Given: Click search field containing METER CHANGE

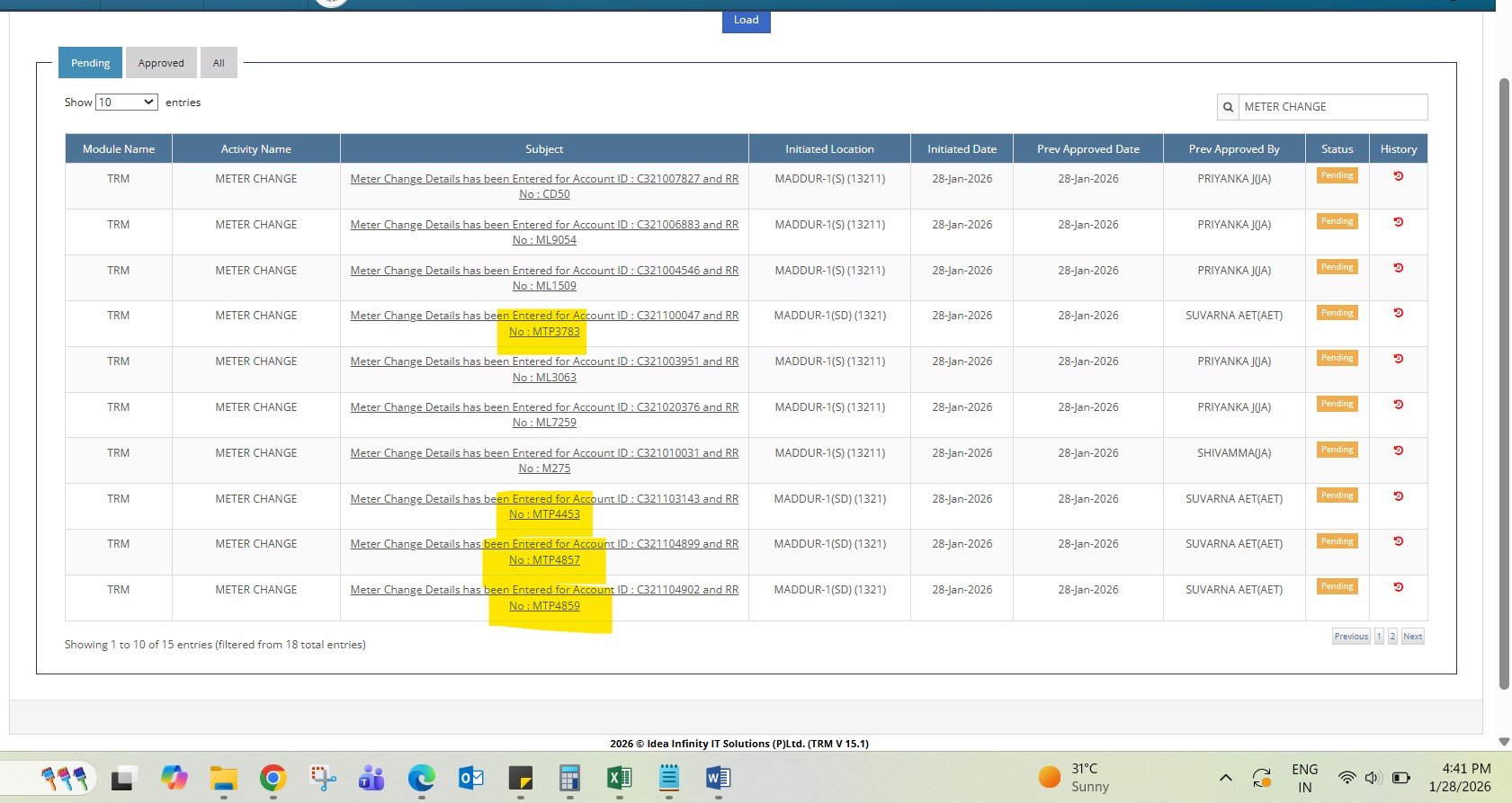Looking at the screenshot, I should [x=1332, y=107].
